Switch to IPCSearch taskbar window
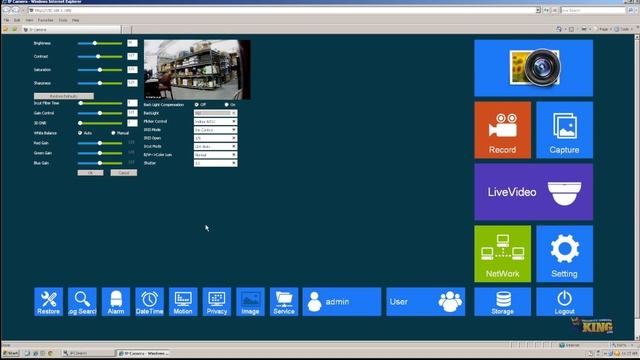Screen dimensions: 640x360 pos(88,353)
